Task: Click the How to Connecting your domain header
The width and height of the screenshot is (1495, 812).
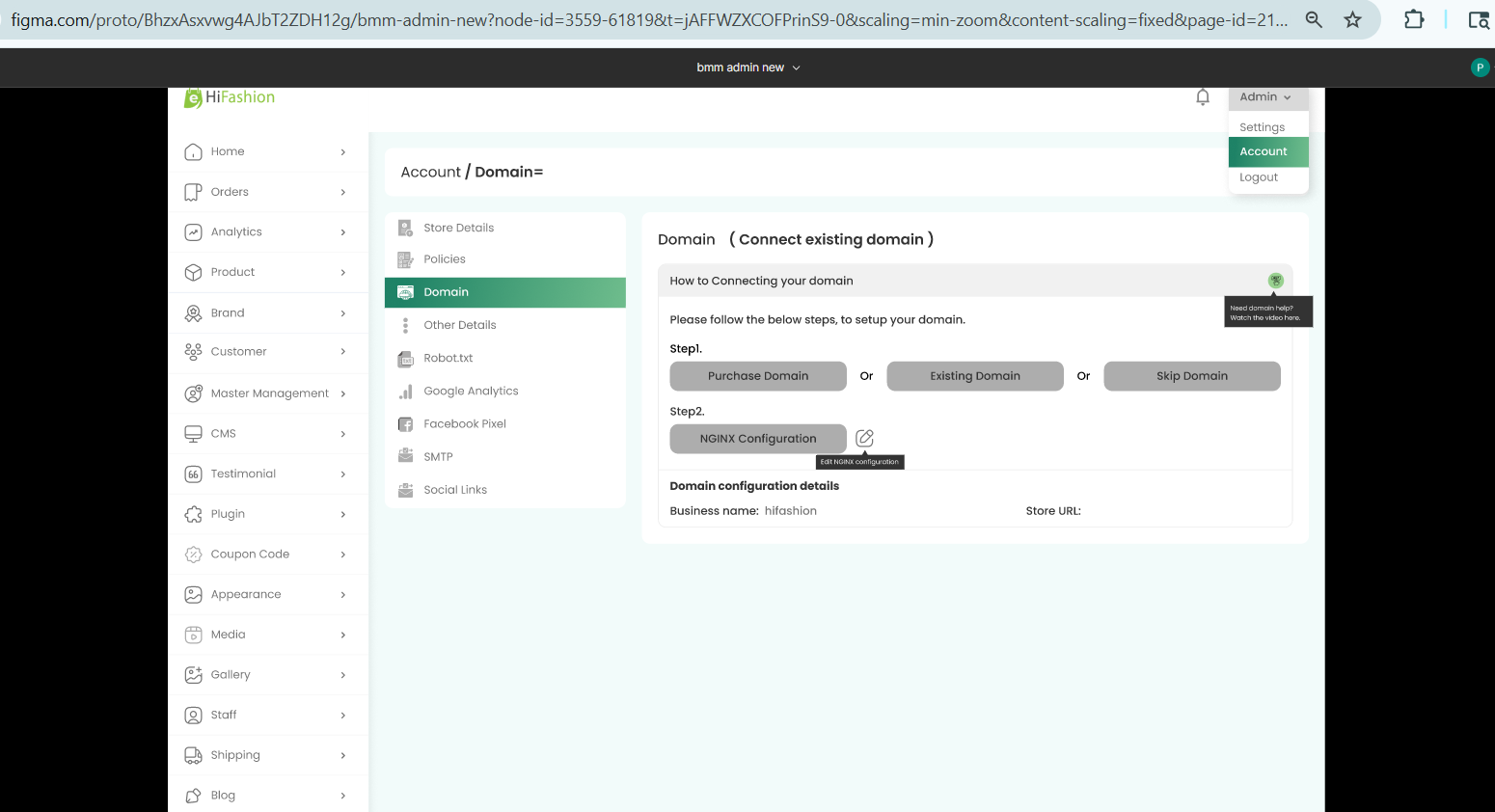Action: click(x=975, y=281)
